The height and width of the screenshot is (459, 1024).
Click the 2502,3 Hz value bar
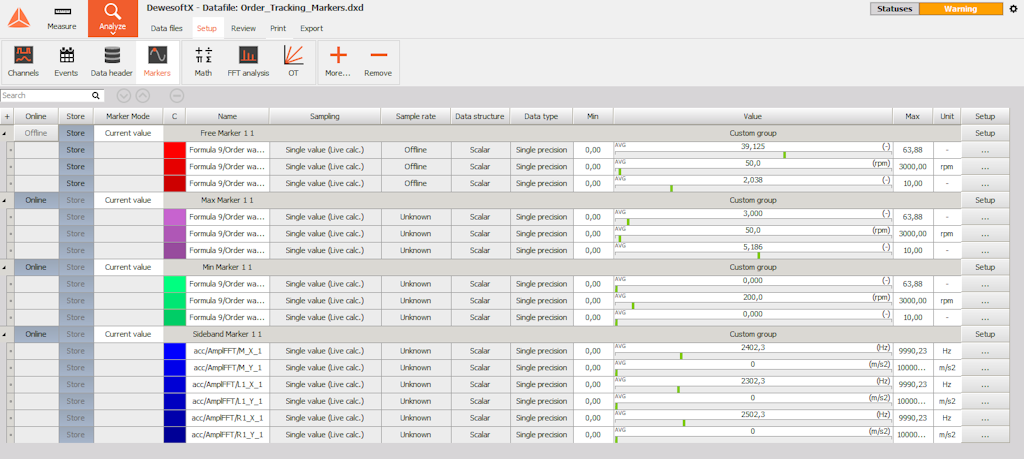click(753, 417)
